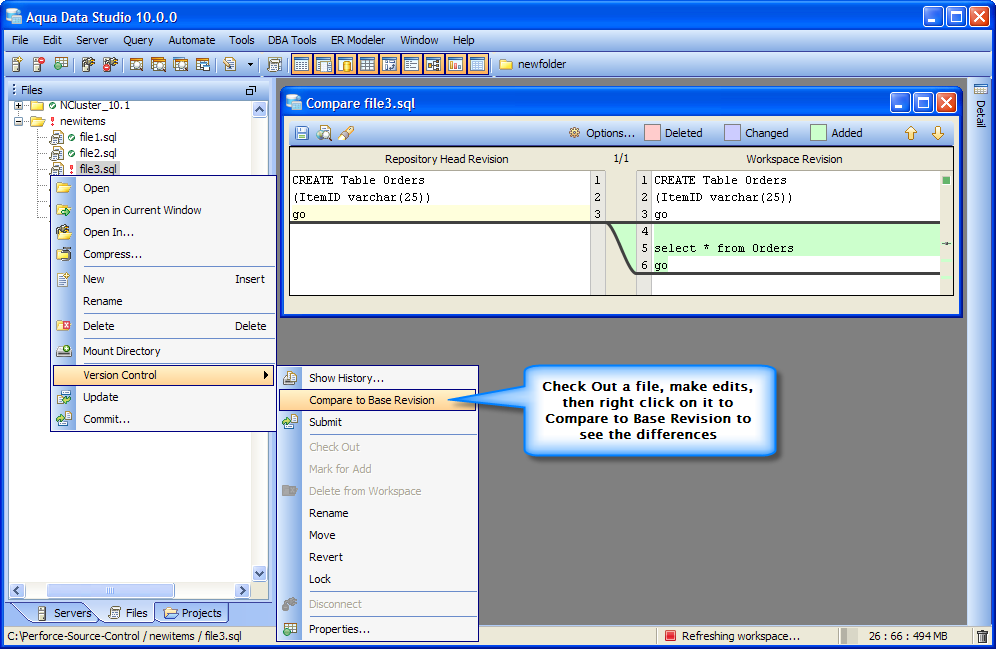Click the connect server plug icon

pyautogui.click(x=88, y=64)
